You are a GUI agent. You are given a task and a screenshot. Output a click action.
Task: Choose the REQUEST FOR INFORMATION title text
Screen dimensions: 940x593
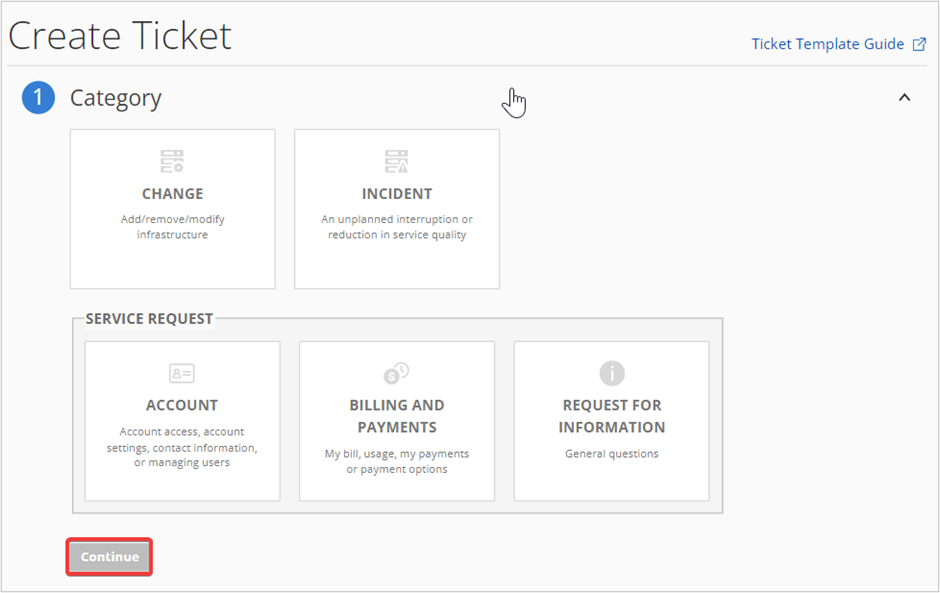[x=611, y=416]
